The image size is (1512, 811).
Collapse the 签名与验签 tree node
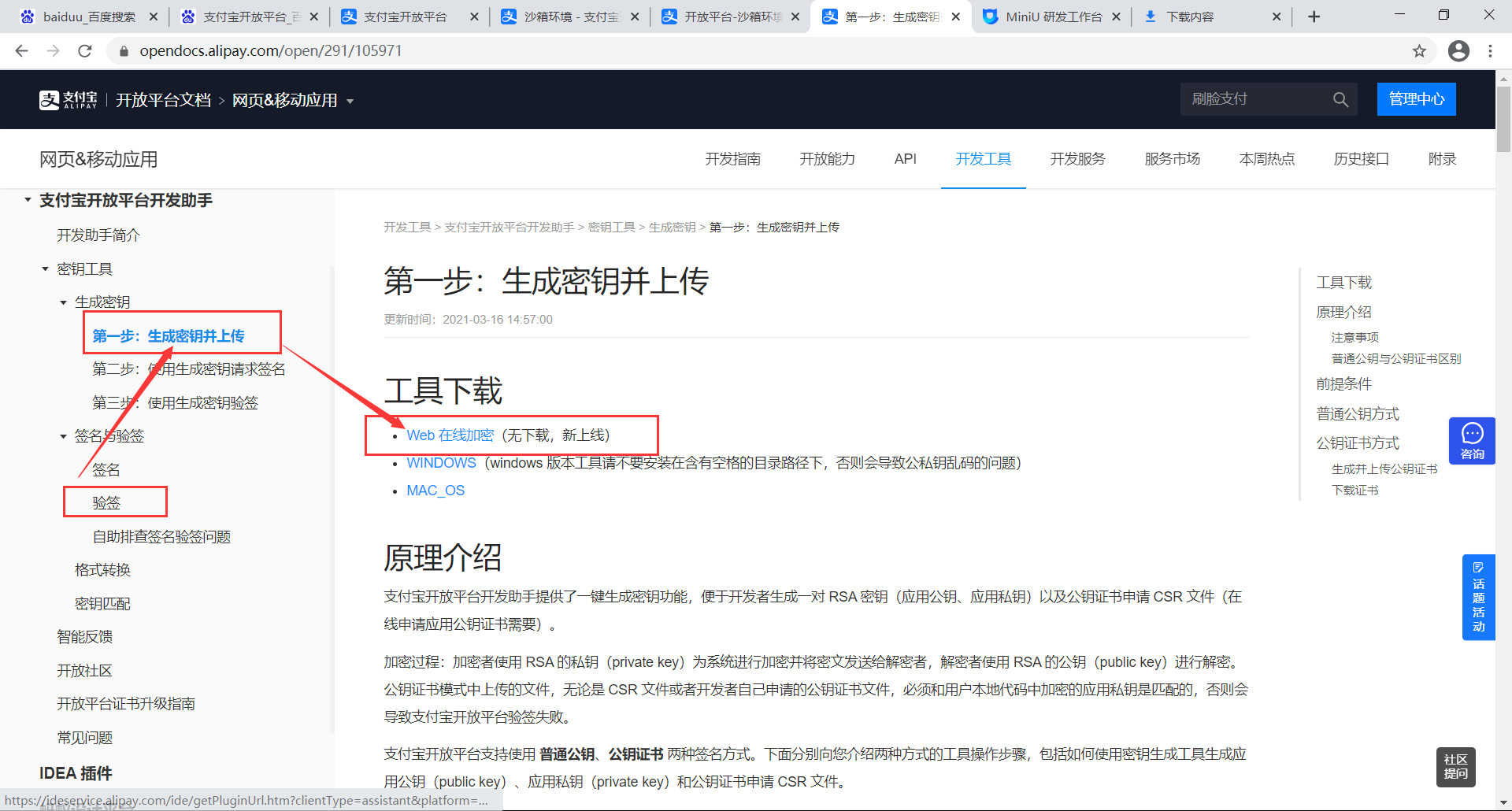(63, 436)
